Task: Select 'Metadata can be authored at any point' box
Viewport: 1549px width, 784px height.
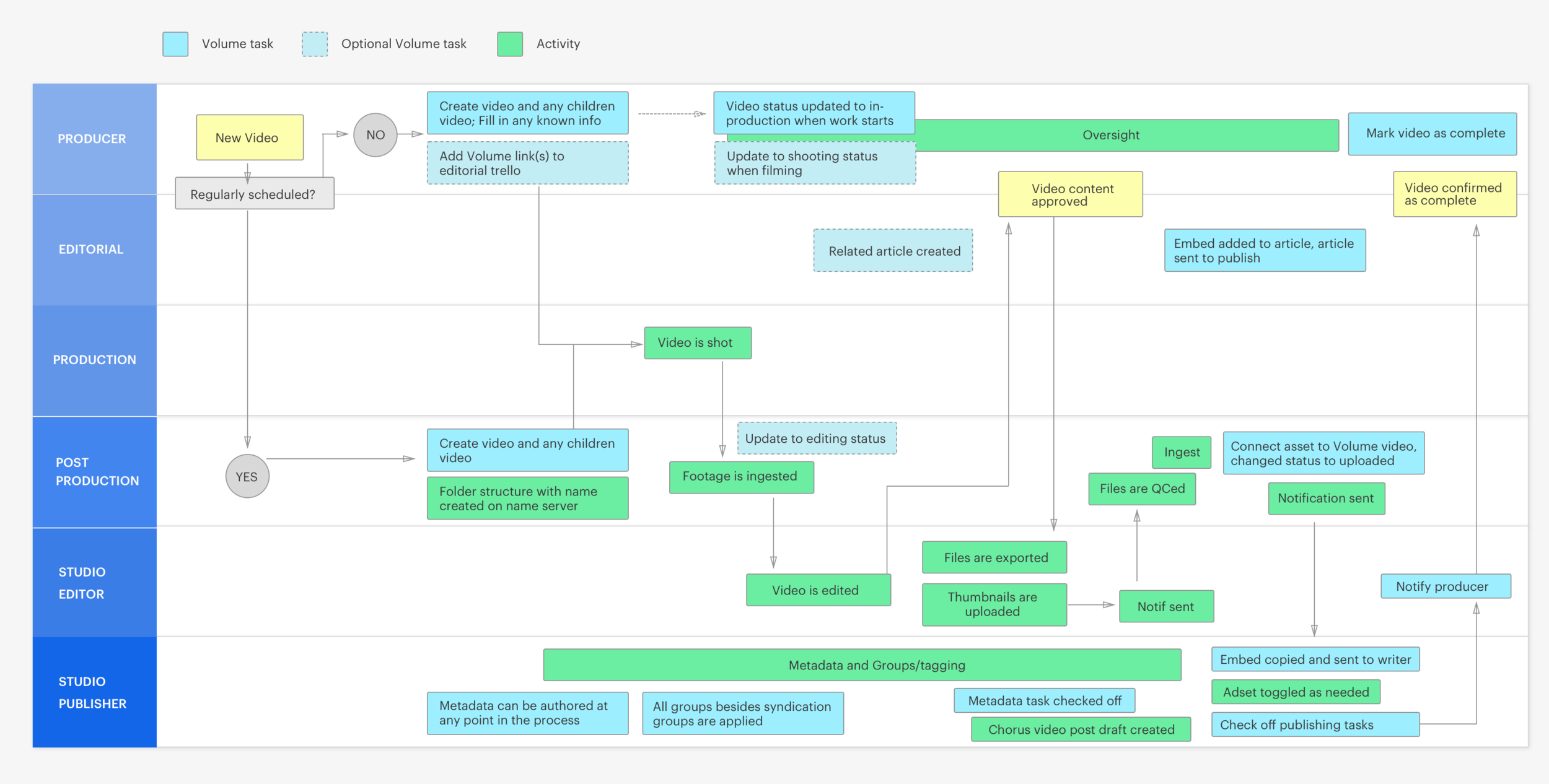Action: coord(528,713)
